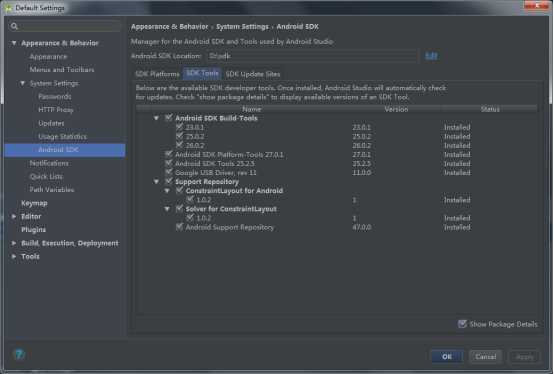
Task: Uncheck Android Support Repository checkbox
Action: (179, 227)
